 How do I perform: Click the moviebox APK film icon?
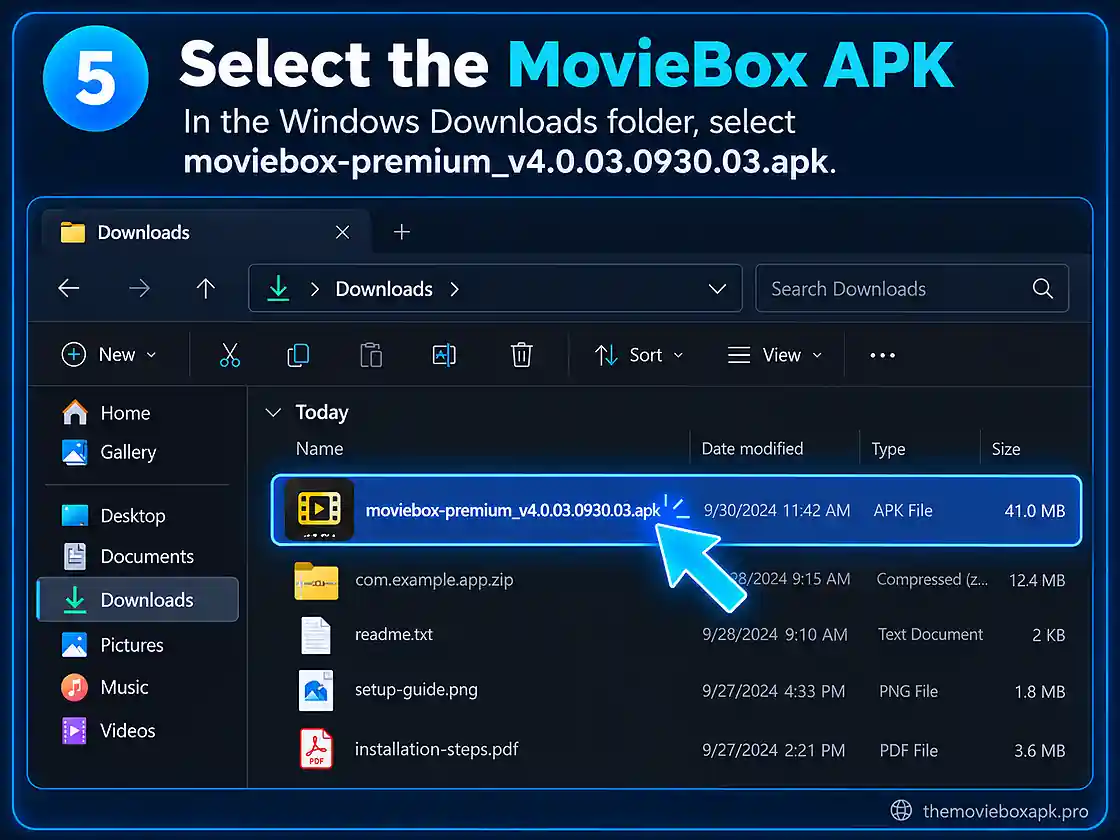[x=319, y=509]
